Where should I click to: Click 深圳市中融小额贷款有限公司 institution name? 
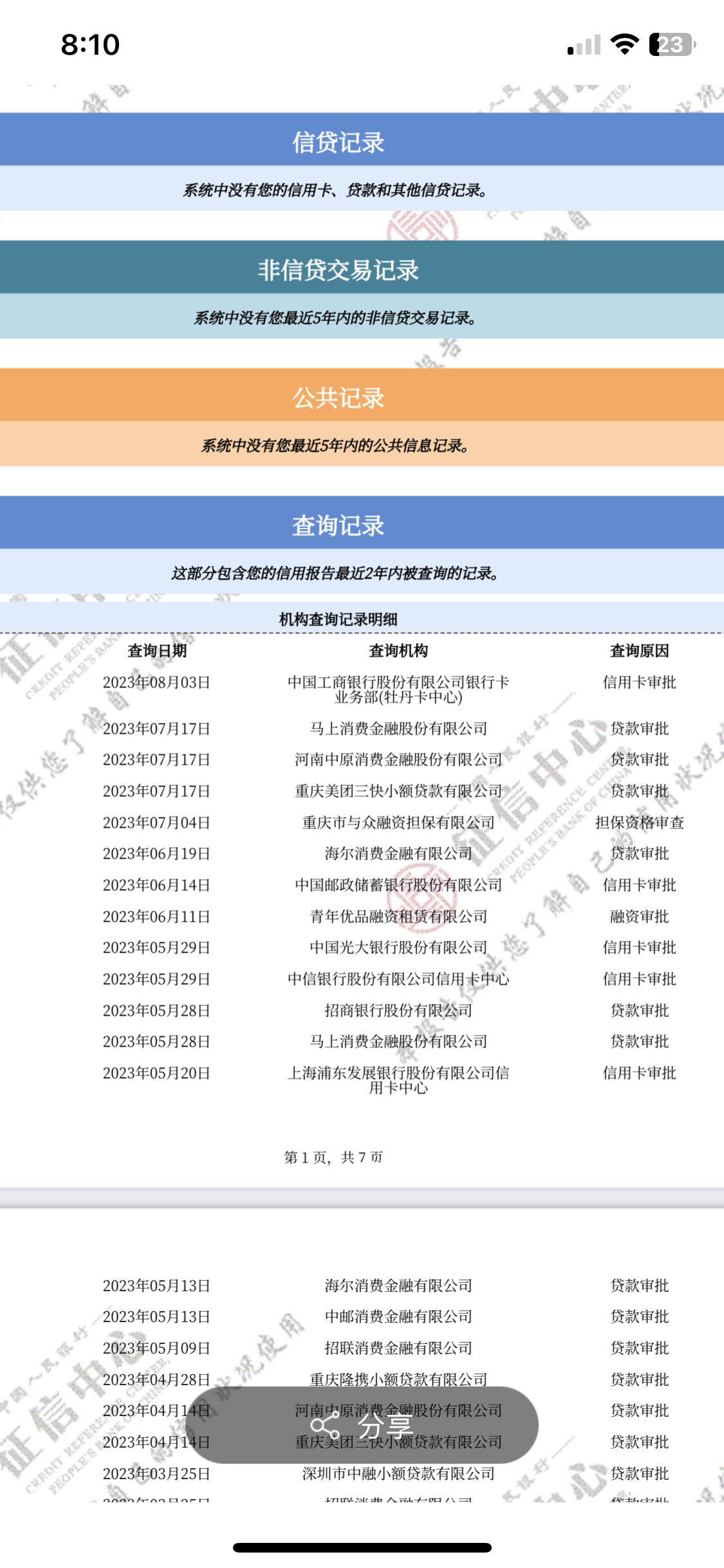[x=398, y=1473]
